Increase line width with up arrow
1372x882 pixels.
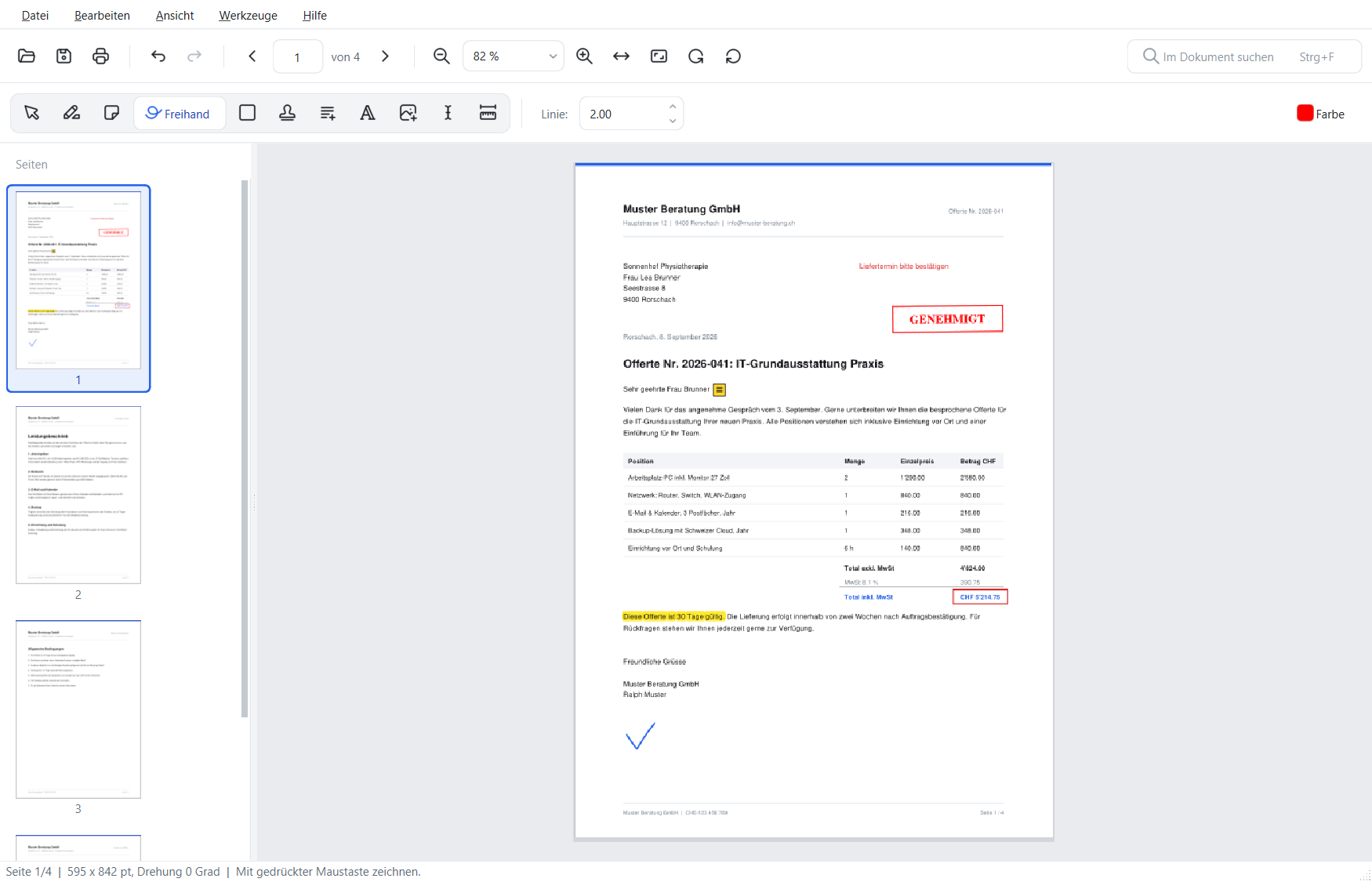coord(673,107)
